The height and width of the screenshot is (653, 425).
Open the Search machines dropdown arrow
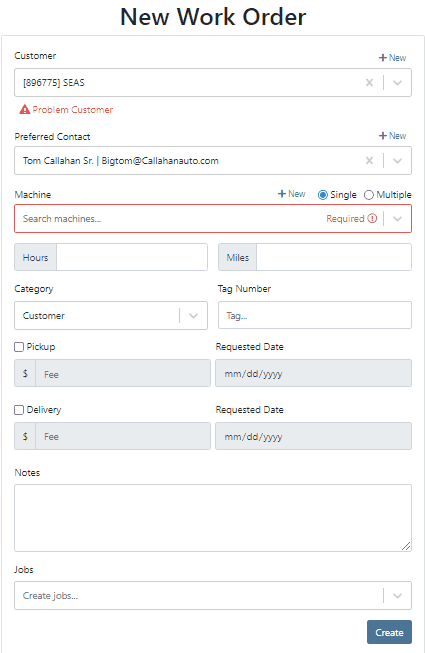coord(398,218)
